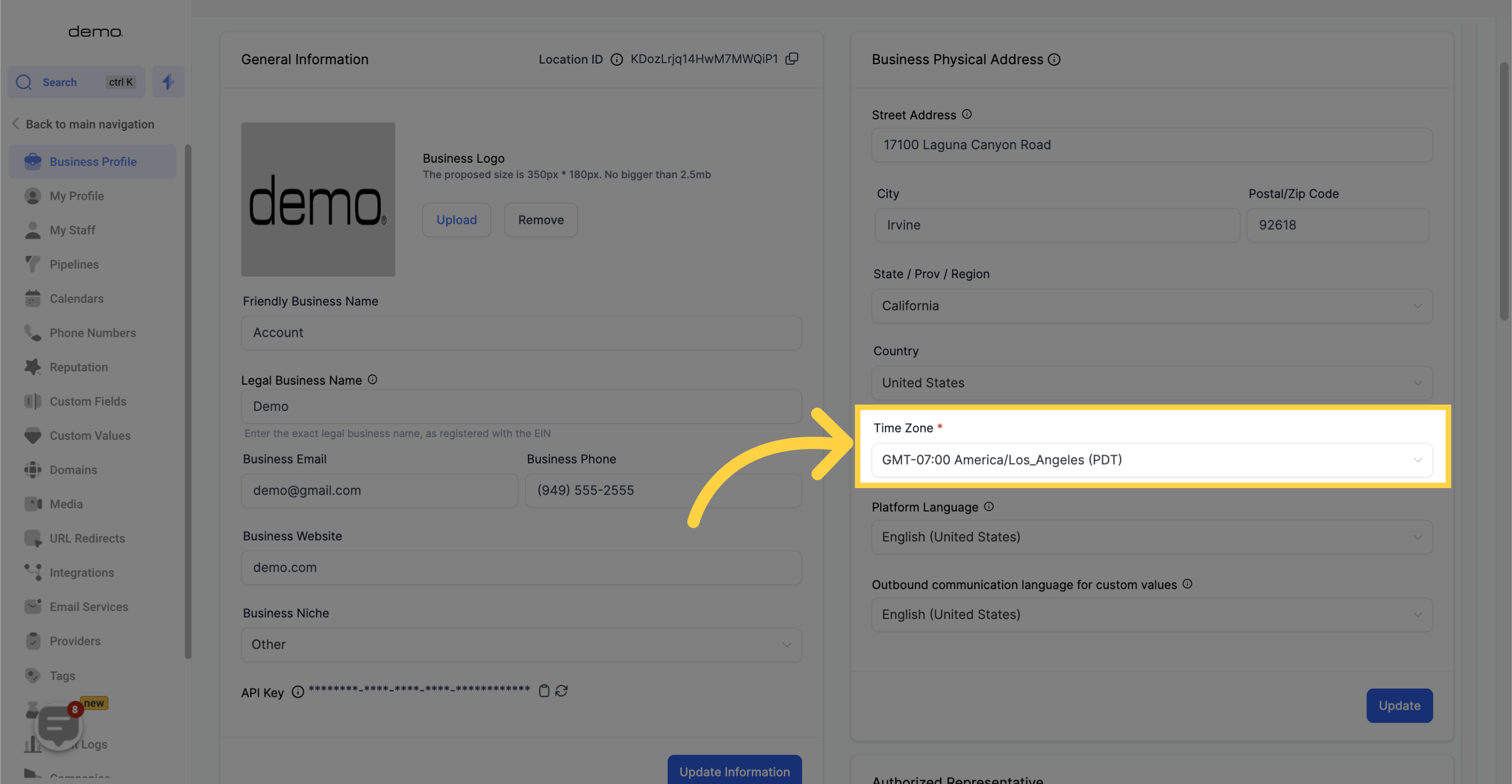This screenshot has width=1512, height=784.
Task: Click the lightning bolt quick actions icon
Action: click(169, 81)
